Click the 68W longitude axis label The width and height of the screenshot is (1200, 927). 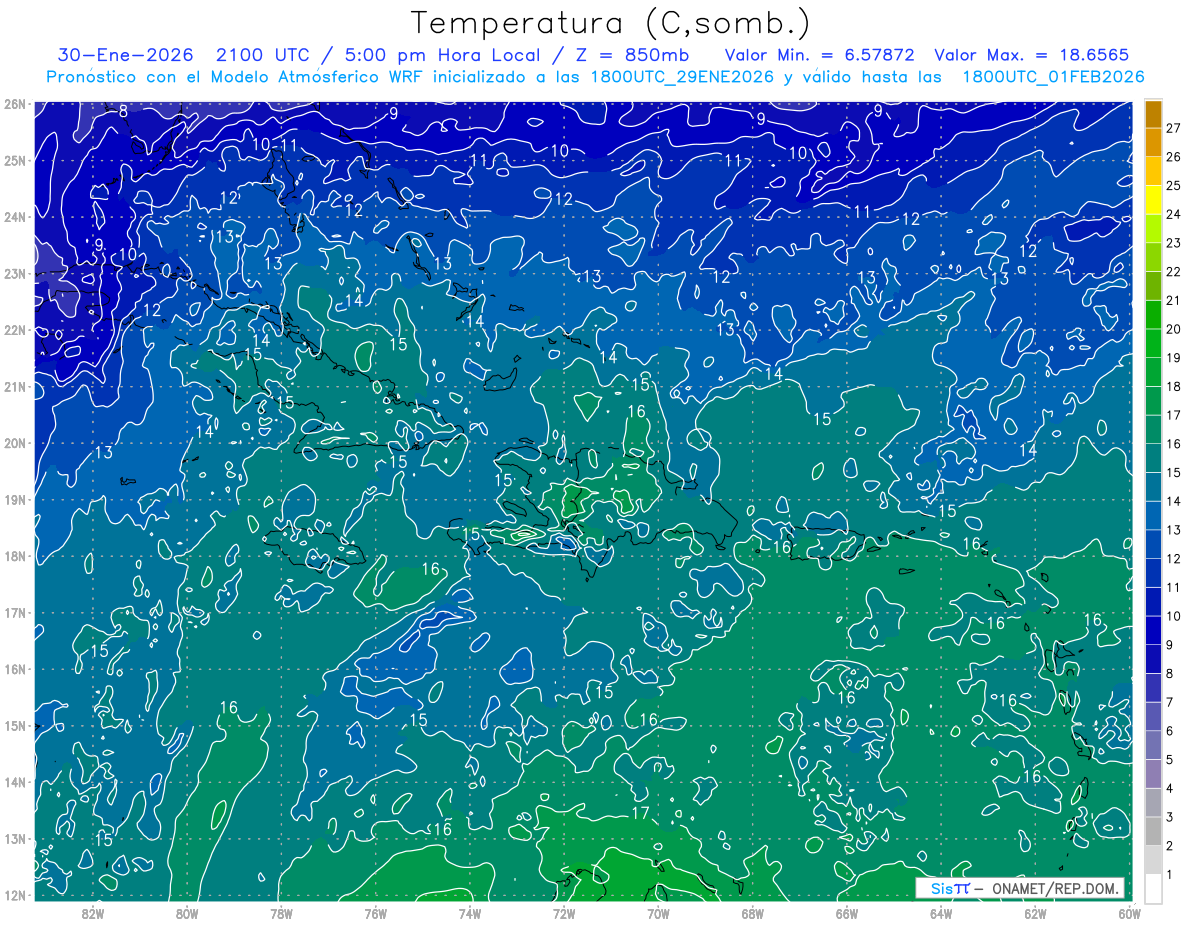(752, 913)
